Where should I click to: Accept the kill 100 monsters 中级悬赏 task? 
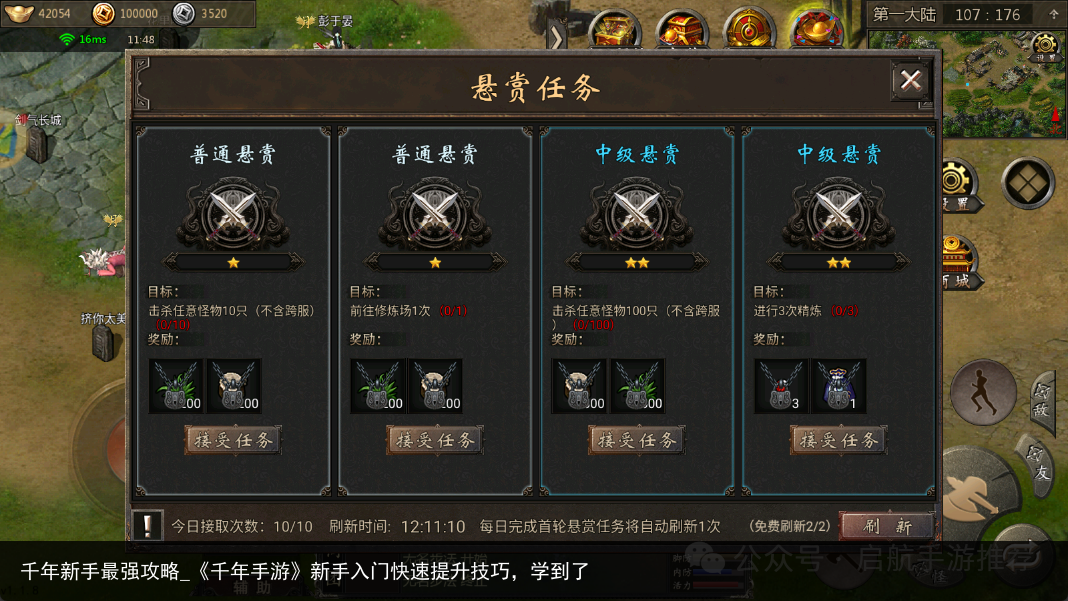tap(636, 440)
